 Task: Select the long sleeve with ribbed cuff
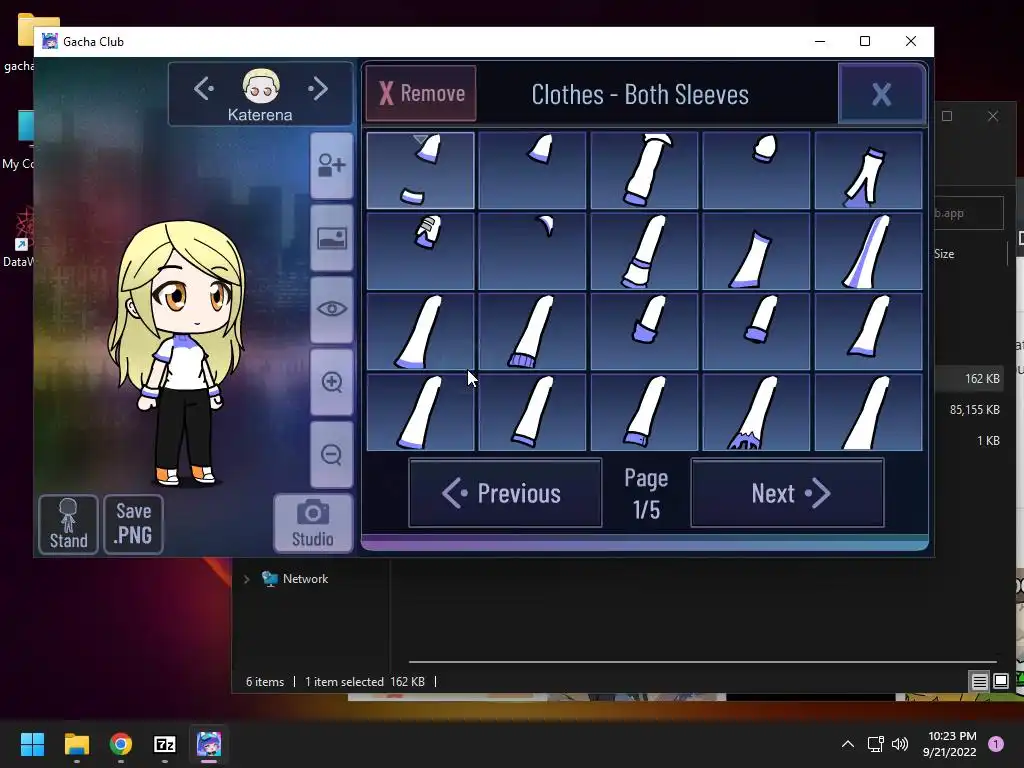[532, 332]
